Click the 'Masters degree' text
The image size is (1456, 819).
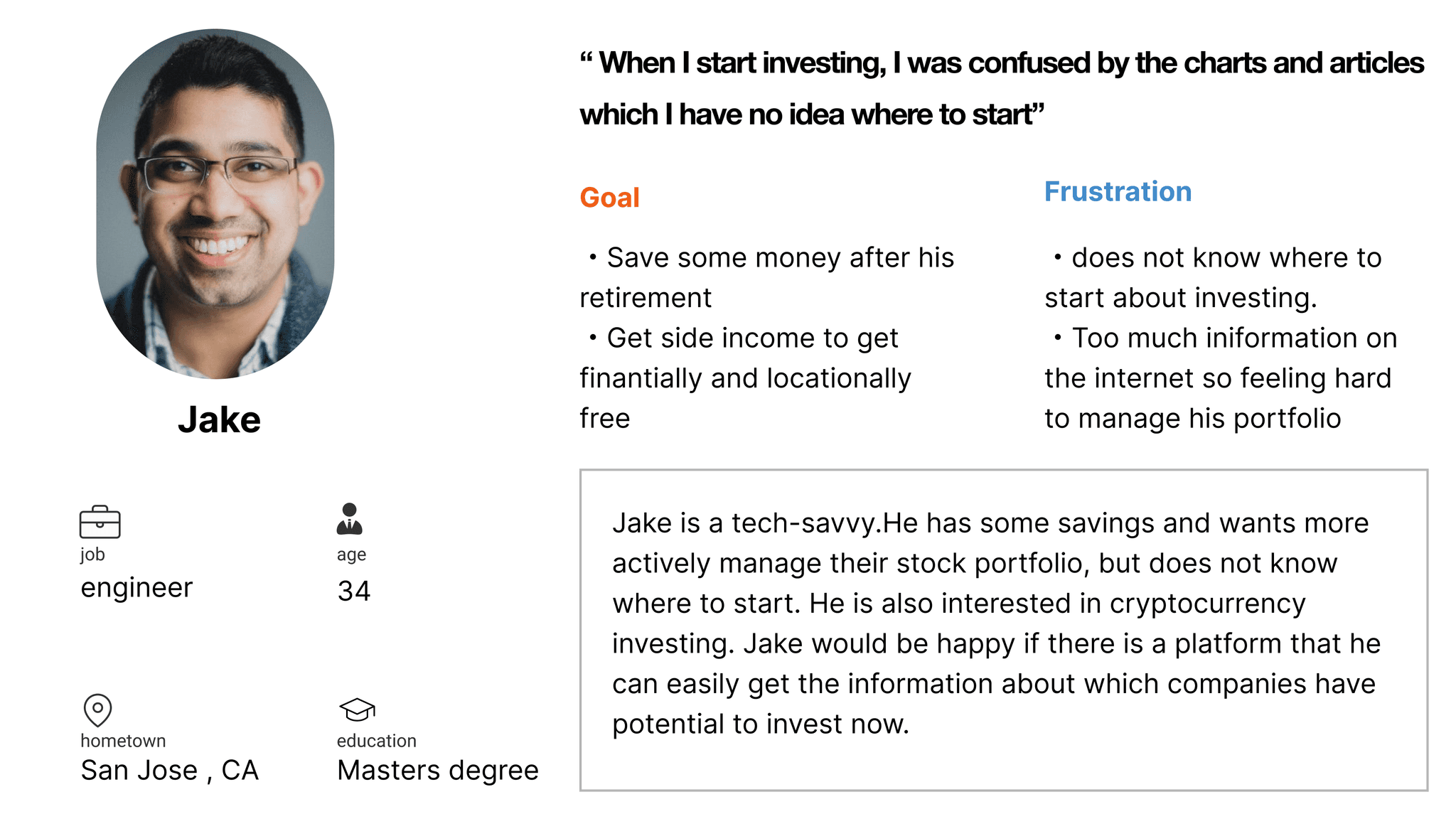438,771
